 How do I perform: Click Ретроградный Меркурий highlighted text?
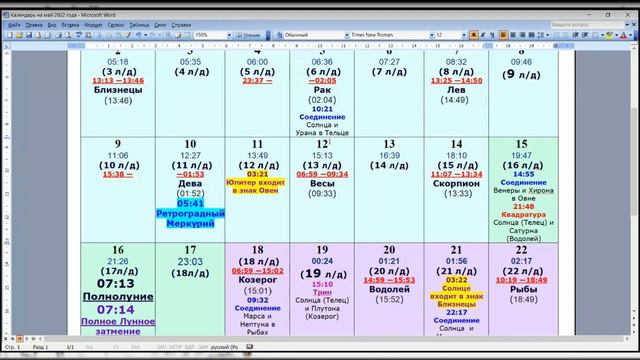(x=190, y=218)
